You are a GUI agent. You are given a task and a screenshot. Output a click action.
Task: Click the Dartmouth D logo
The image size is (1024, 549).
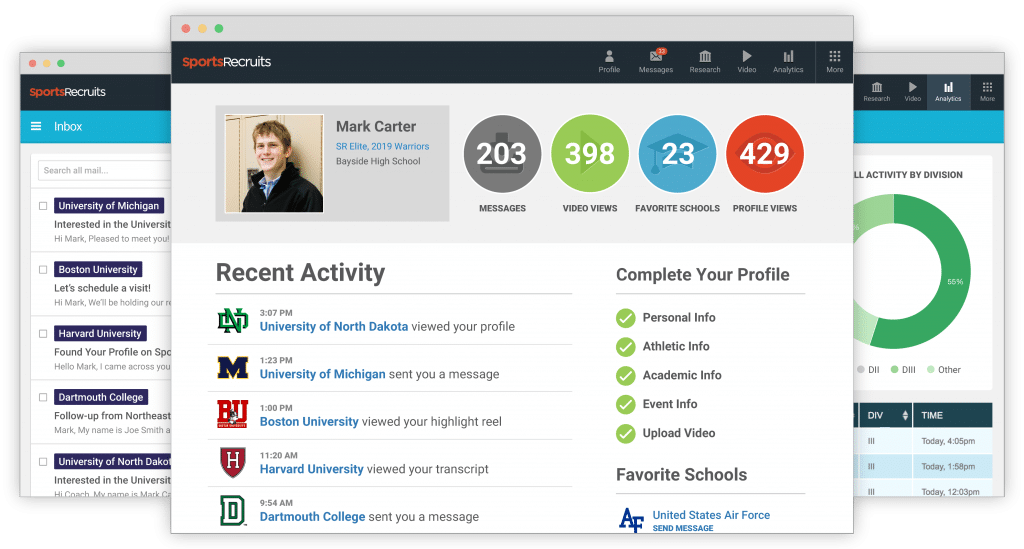coord(232,510)
